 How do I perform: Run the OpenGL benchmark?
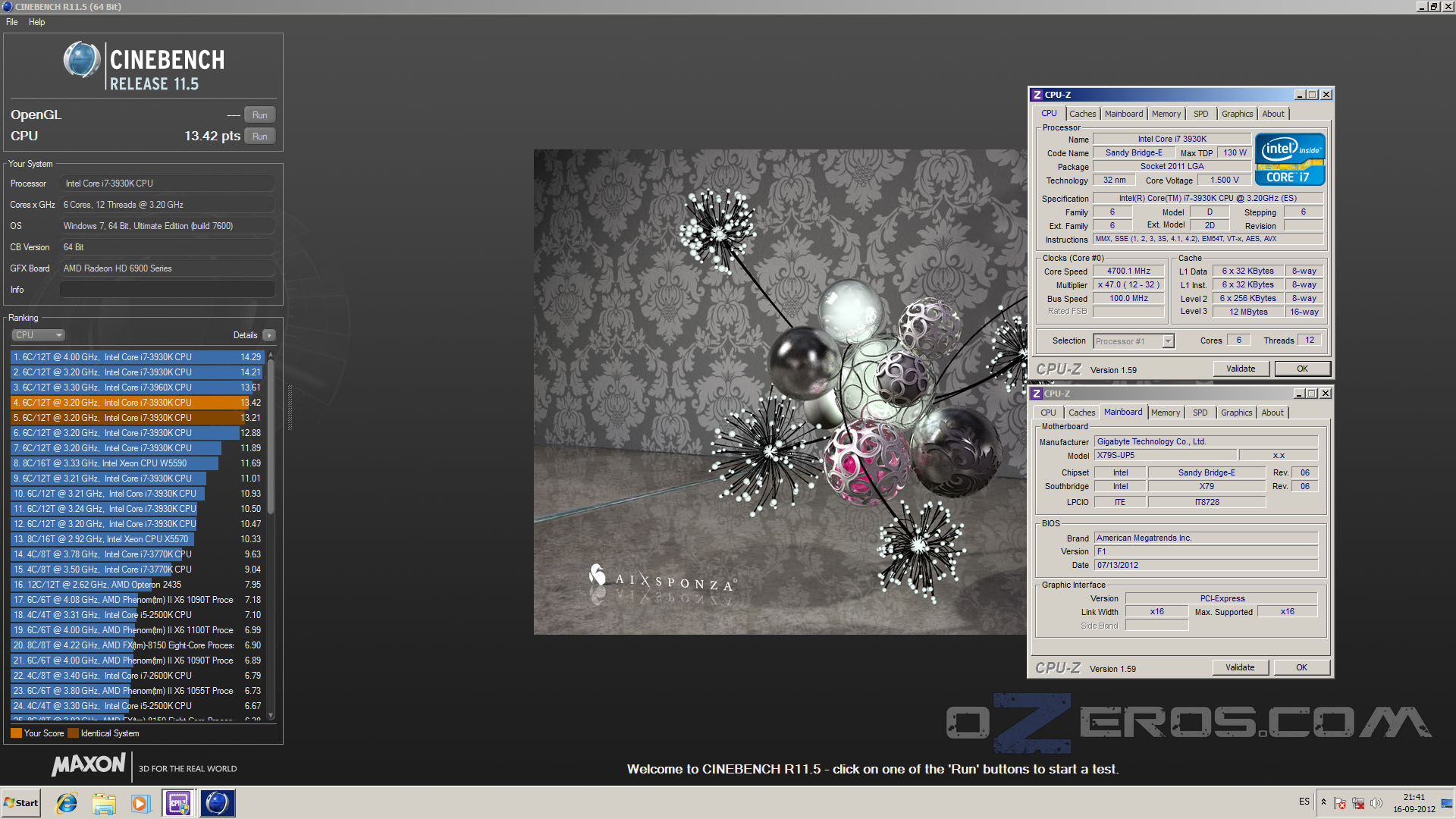(259, 115)
